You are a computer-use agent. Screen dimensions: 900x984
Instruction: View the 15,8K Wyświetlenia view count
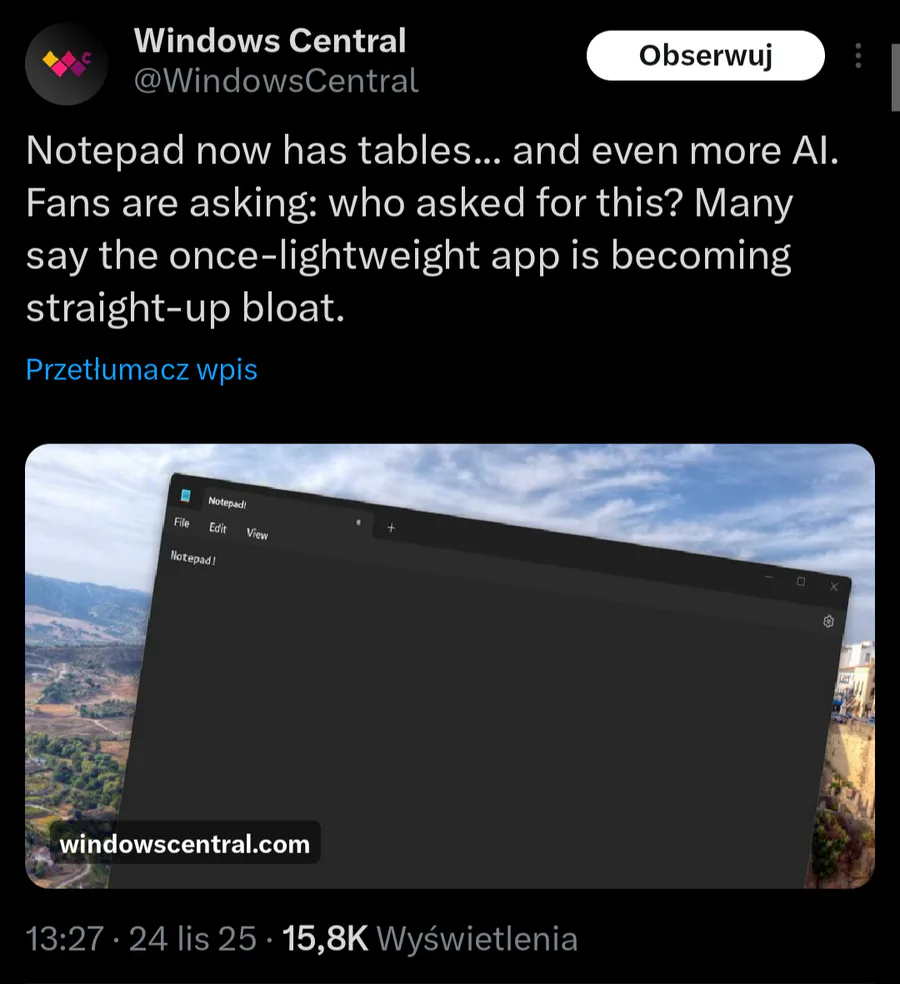click(x=431, y=939)
